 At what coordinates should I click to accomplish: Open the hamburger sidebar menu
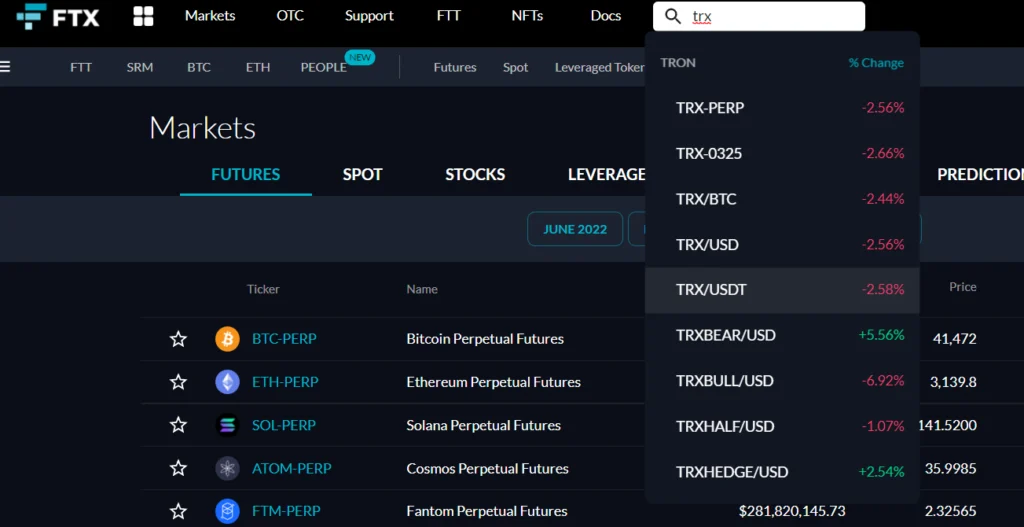tap(5, 67)
